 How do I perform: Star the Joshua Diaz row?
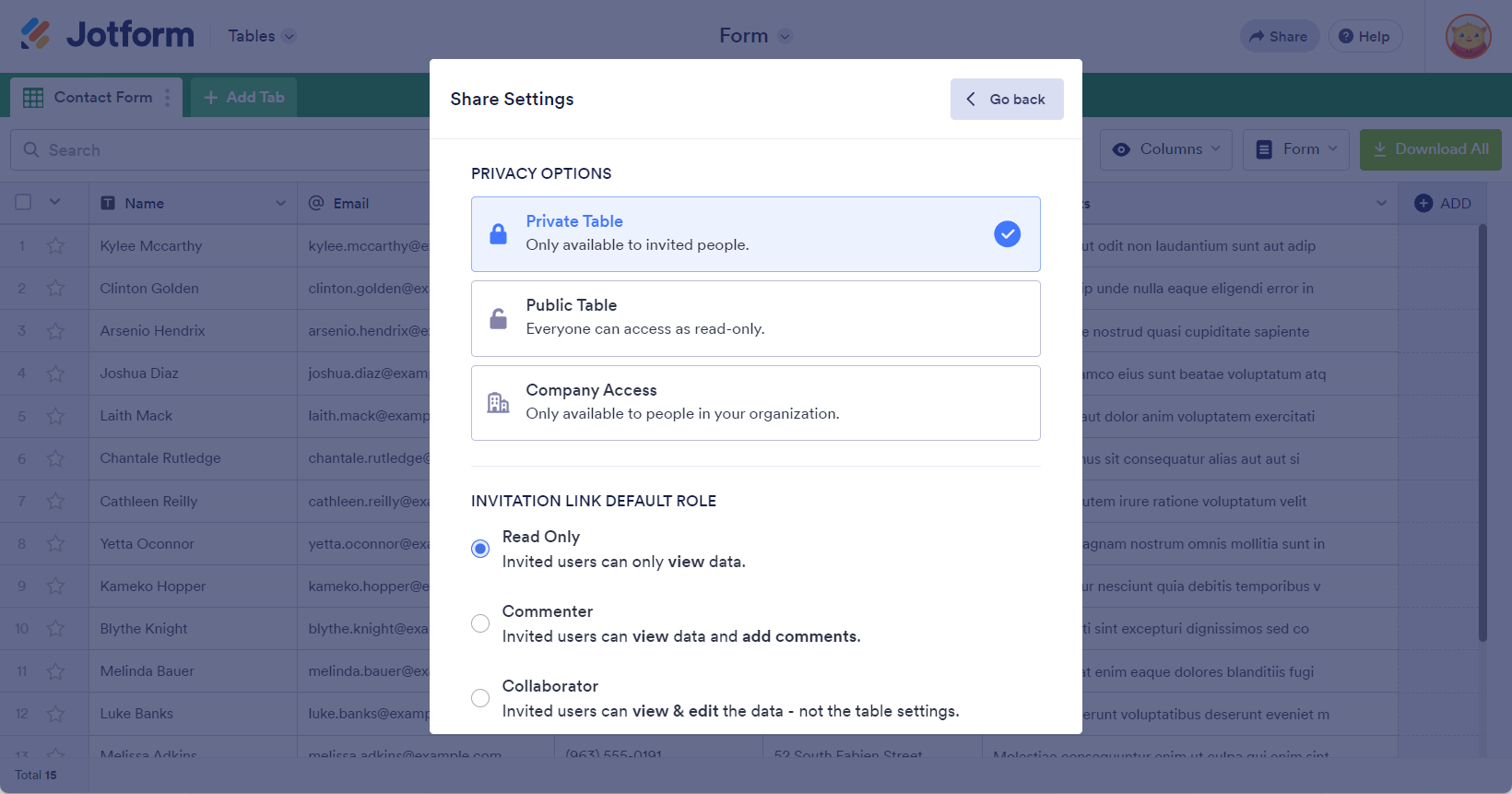[x=55, y=373]
